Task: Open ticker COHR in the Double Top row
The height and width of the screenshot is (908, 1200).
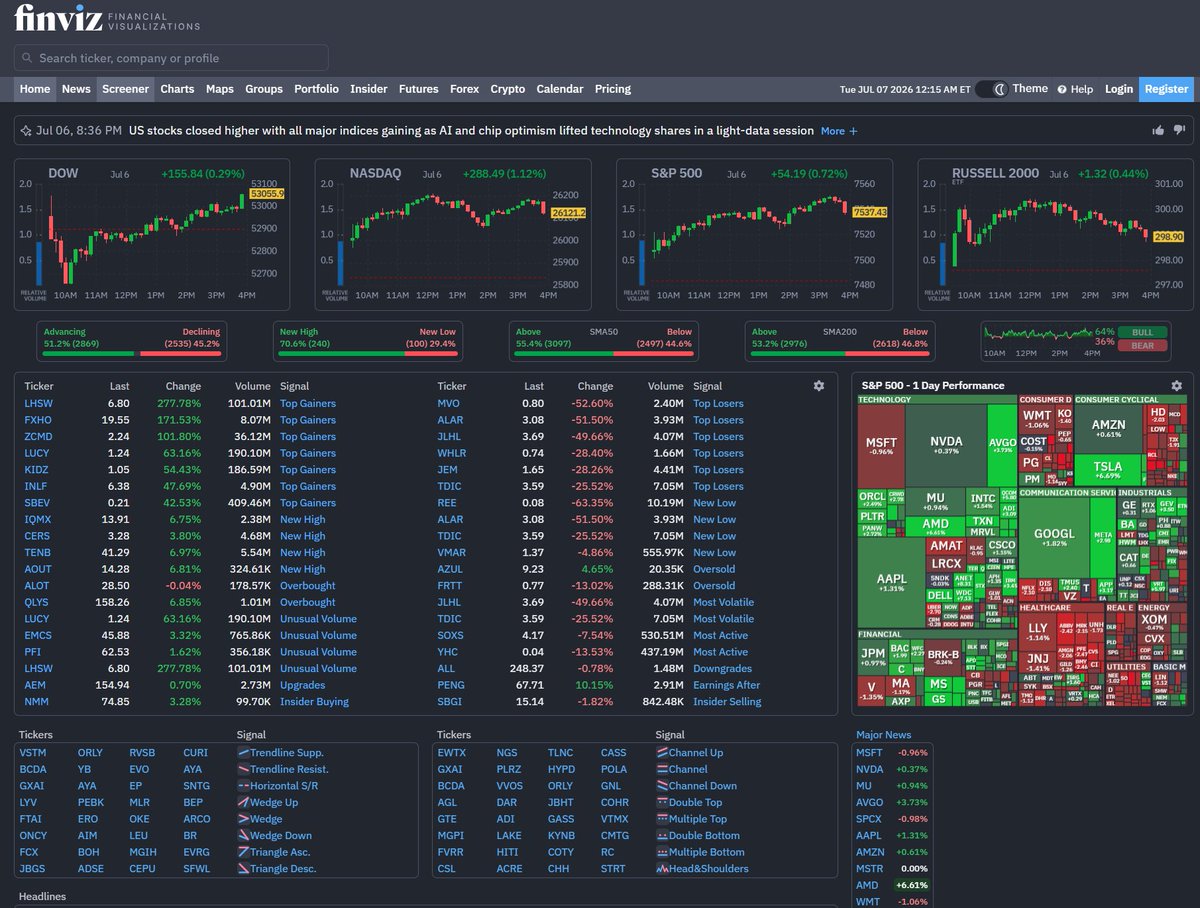Action: (x=615, y=802)
